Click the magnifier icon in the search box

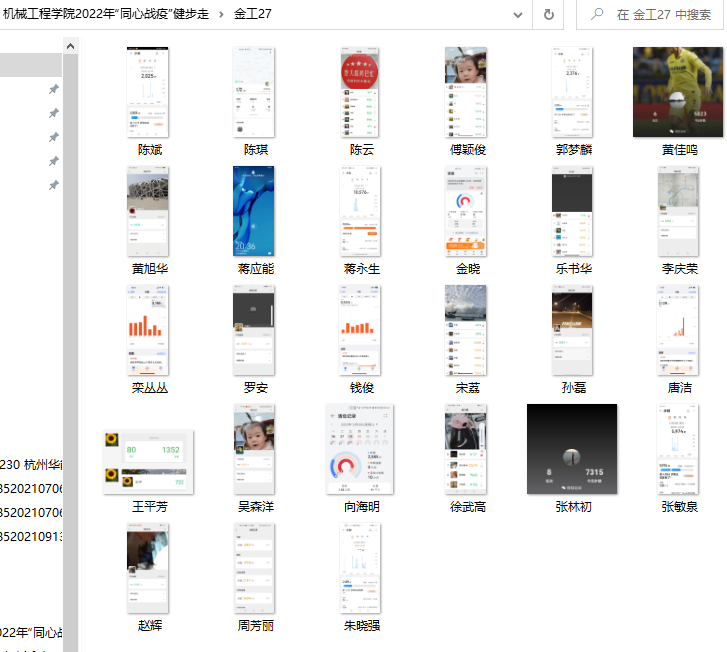(596, 15)
